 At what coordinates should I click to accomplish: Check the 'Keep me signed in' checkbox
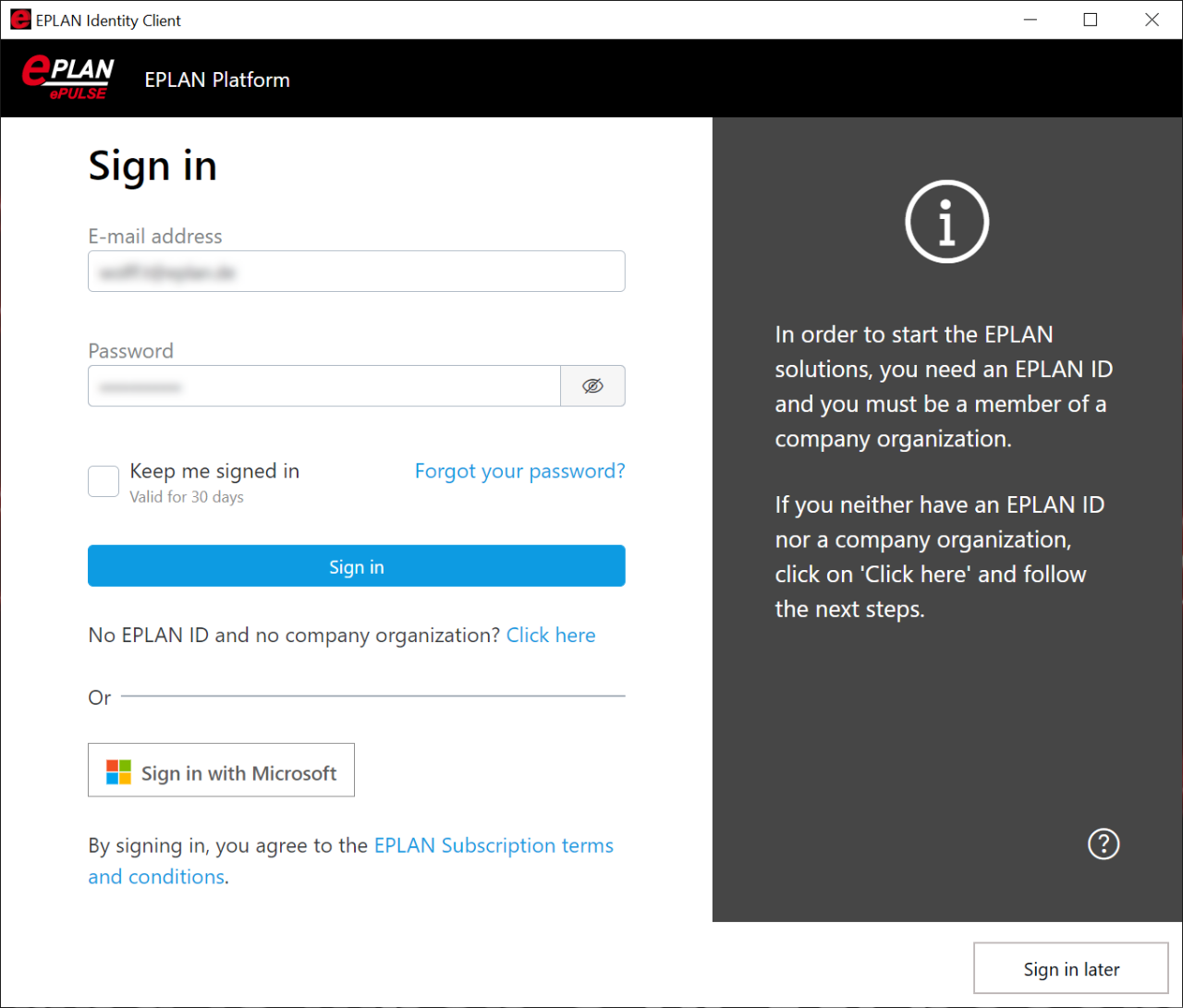pos(104,481)
